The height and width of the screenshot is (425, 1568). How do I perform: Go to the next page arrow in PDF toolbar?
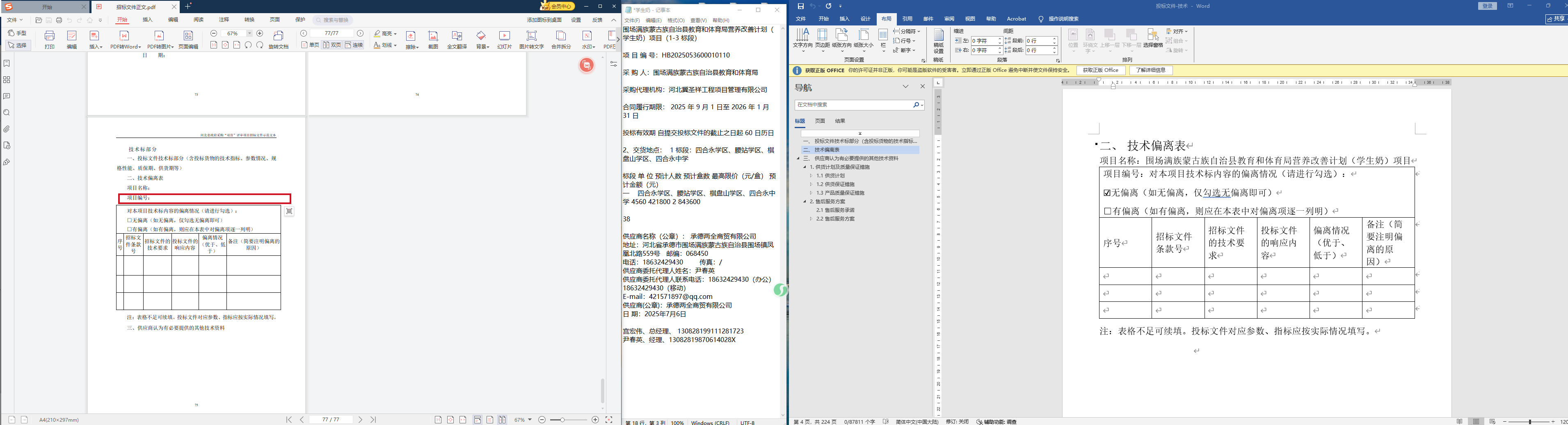[360, 34]
